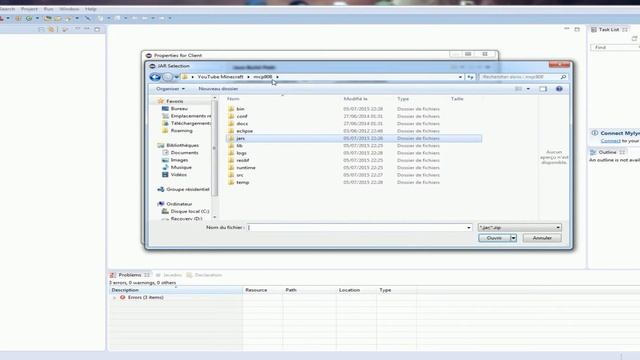Sort files by the Modifié le column
Viewport: 640px width, 360px height.
tap(355, 99)
